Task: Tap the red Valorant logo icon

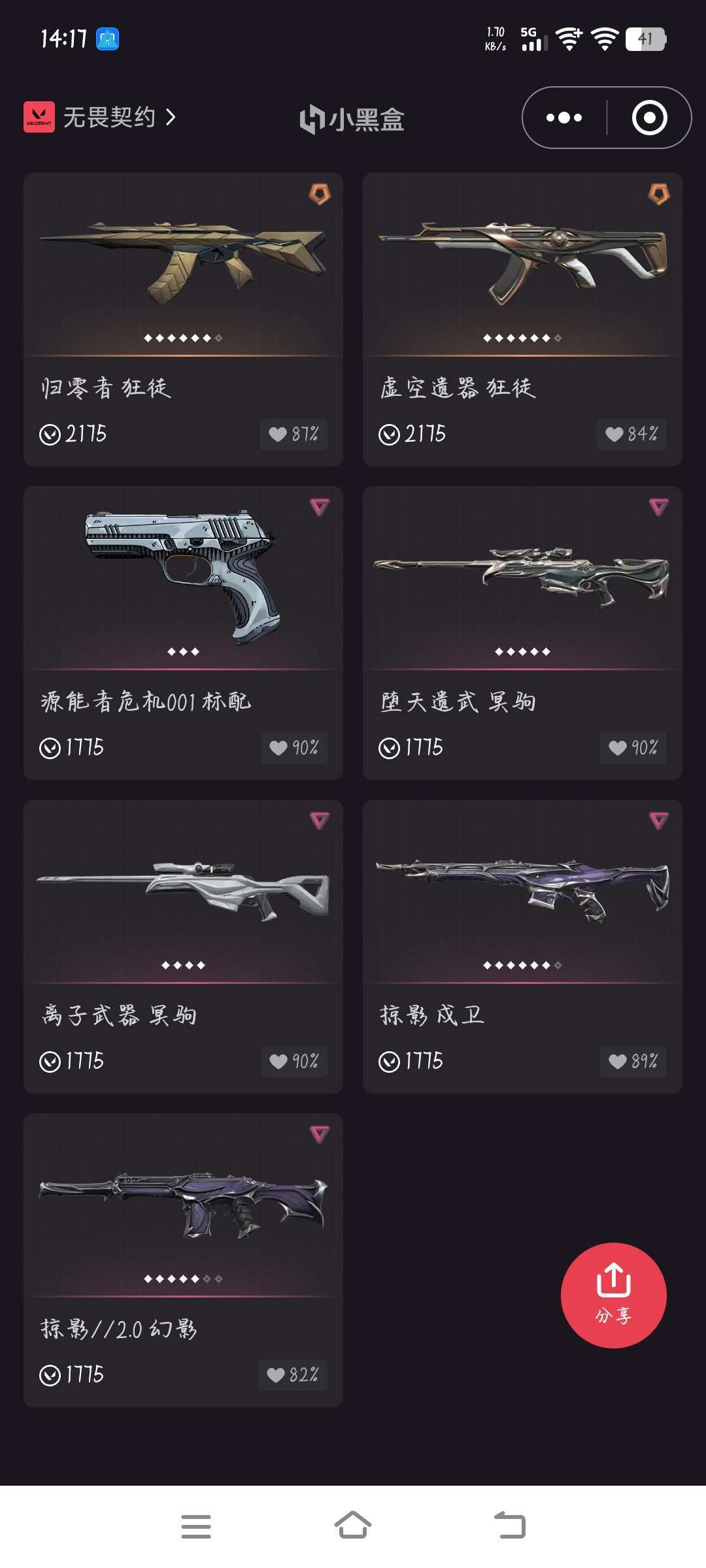Action: [x=39, y=117]
